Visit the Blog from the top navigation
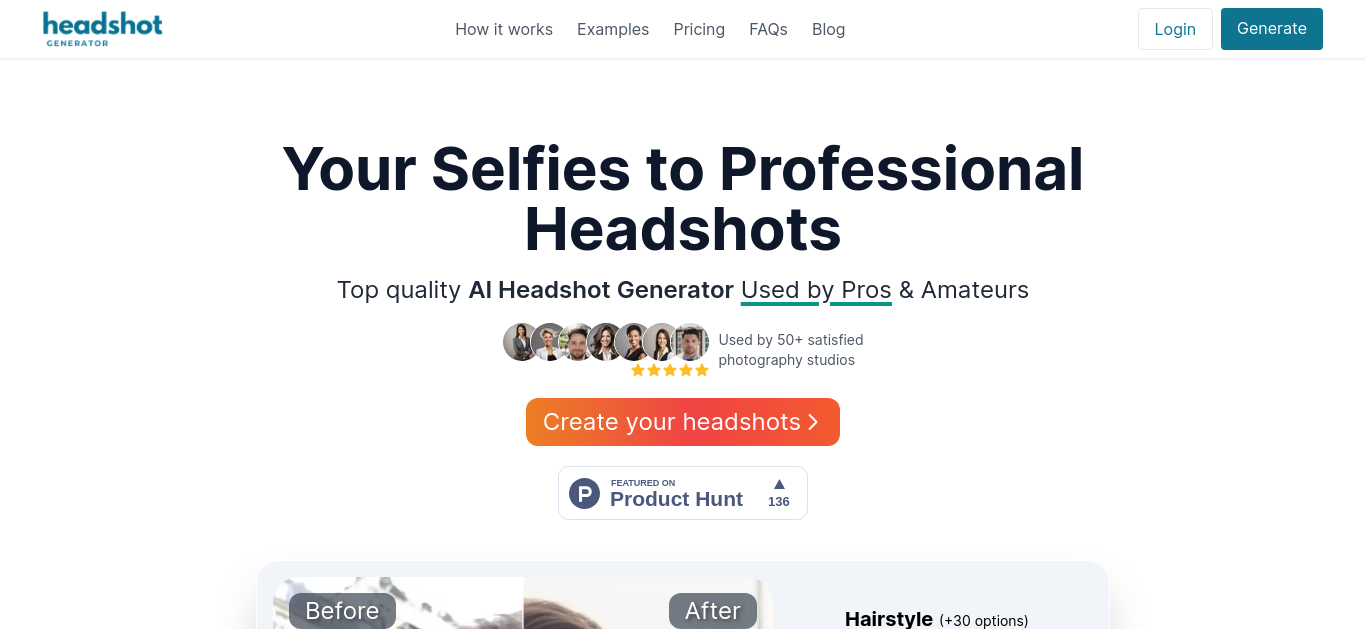 point(829,29)
